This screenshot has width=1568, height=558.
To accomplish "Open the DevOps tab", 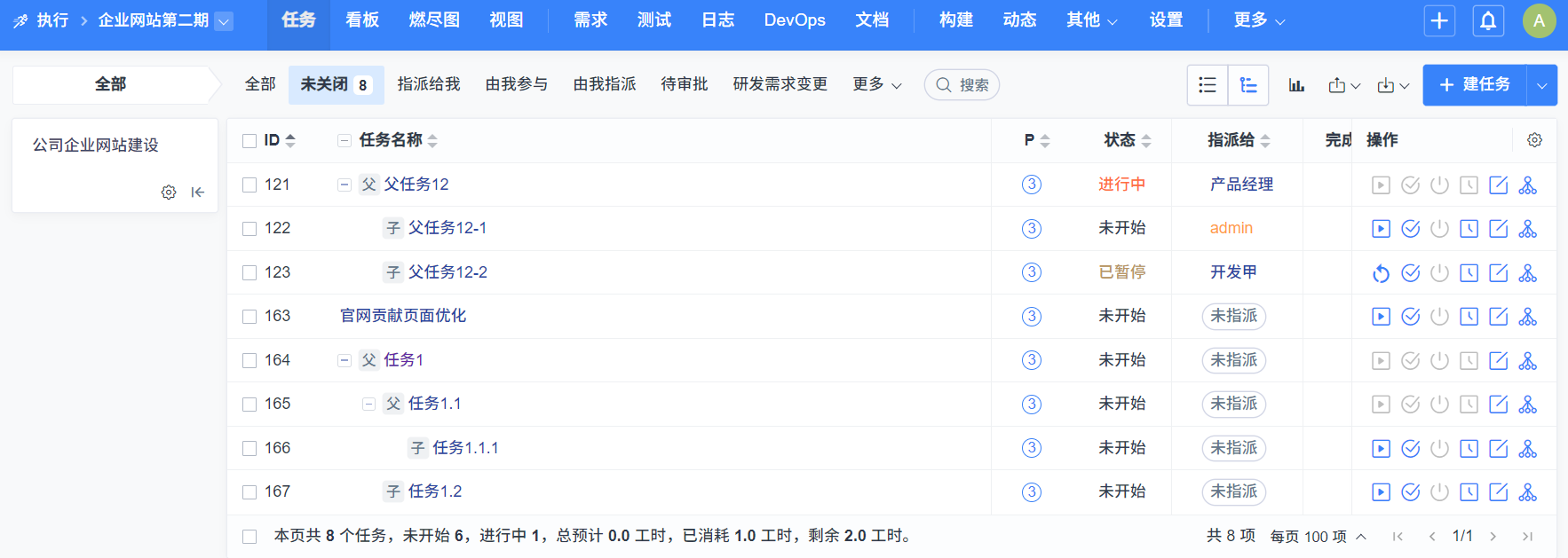I will (x=795, y=20).
